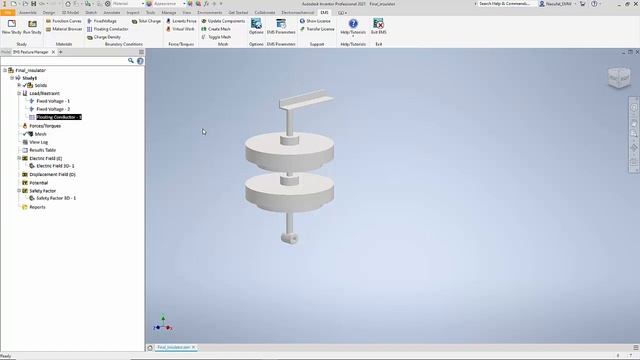Image resolution: width=640 pixels, height=360 pixels.
Task: Open EMS Options
Action: [x=256, y=27]
